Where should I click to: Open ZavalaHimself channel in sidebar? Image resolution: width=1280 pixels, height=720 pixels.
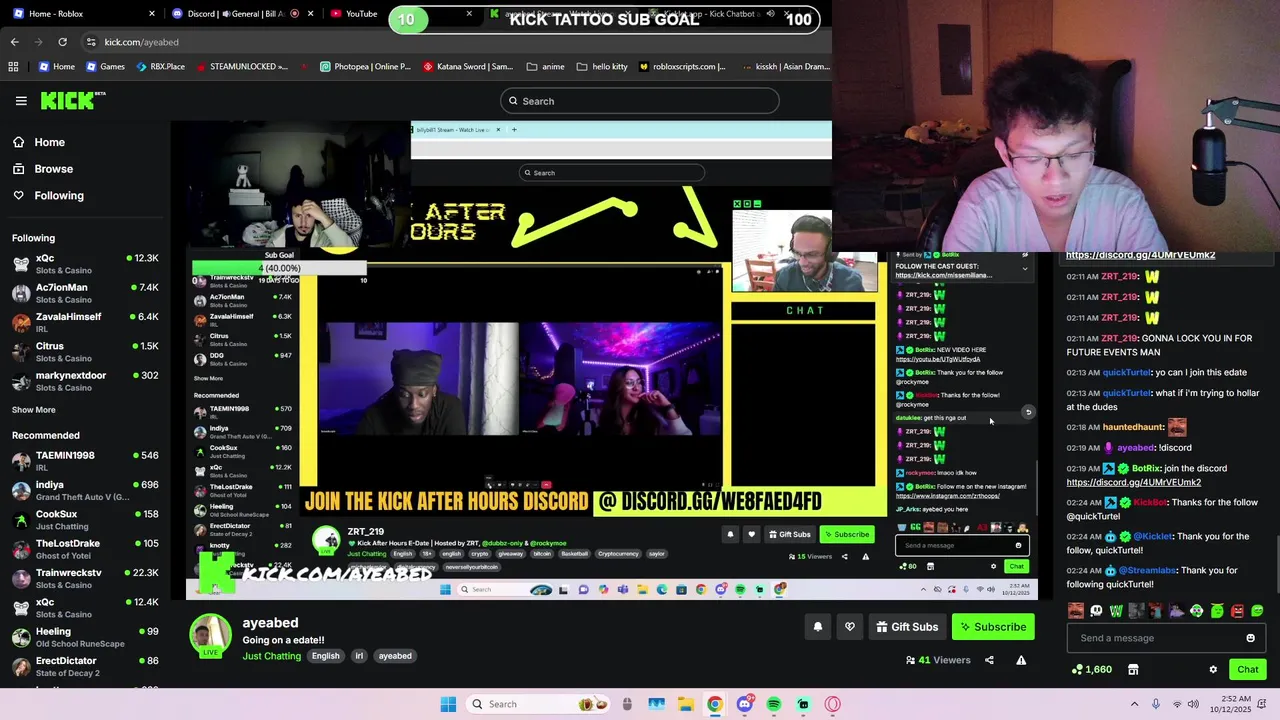[x=85, y=322]
